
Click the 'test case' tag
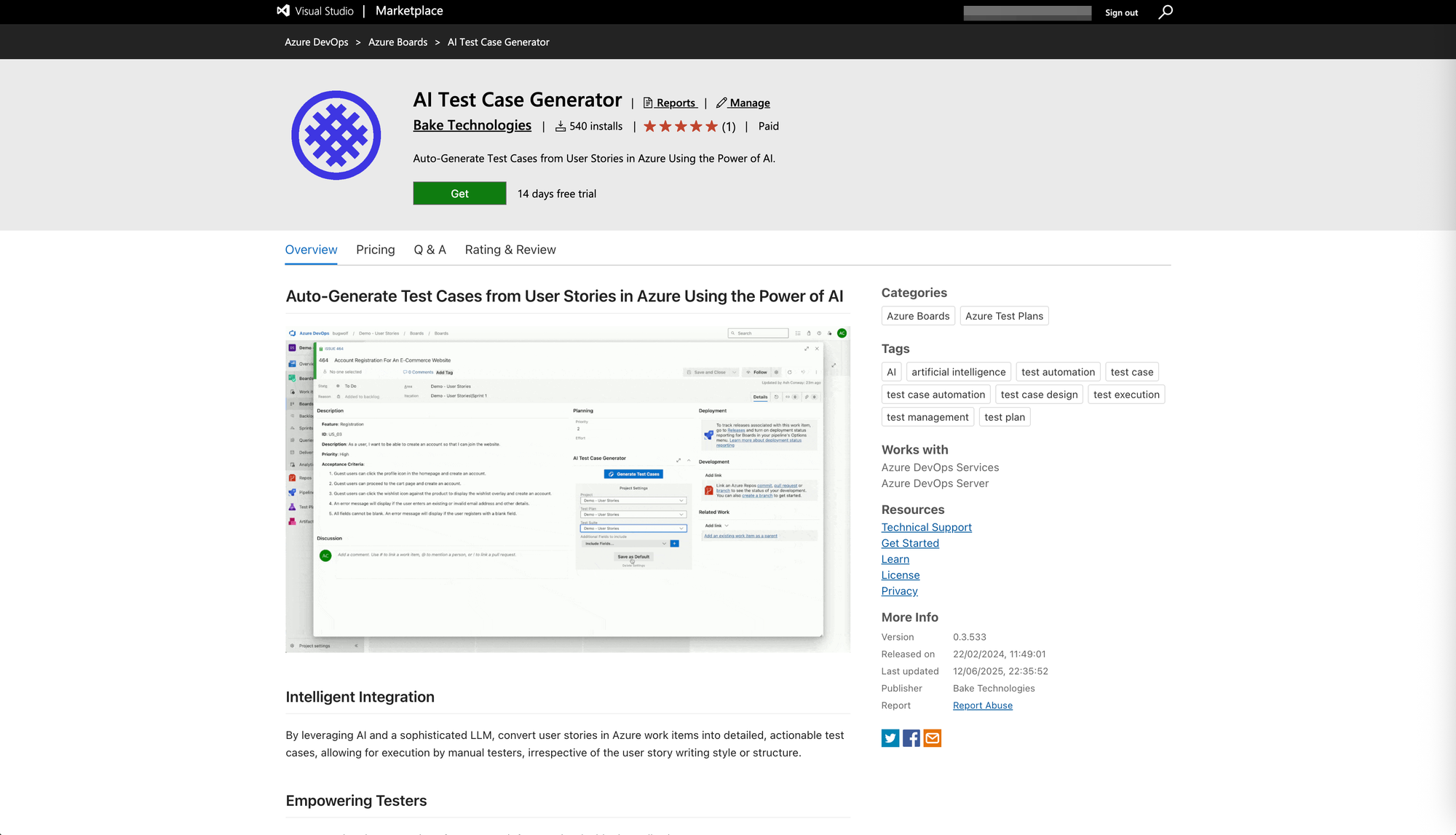coord(1132,372)
